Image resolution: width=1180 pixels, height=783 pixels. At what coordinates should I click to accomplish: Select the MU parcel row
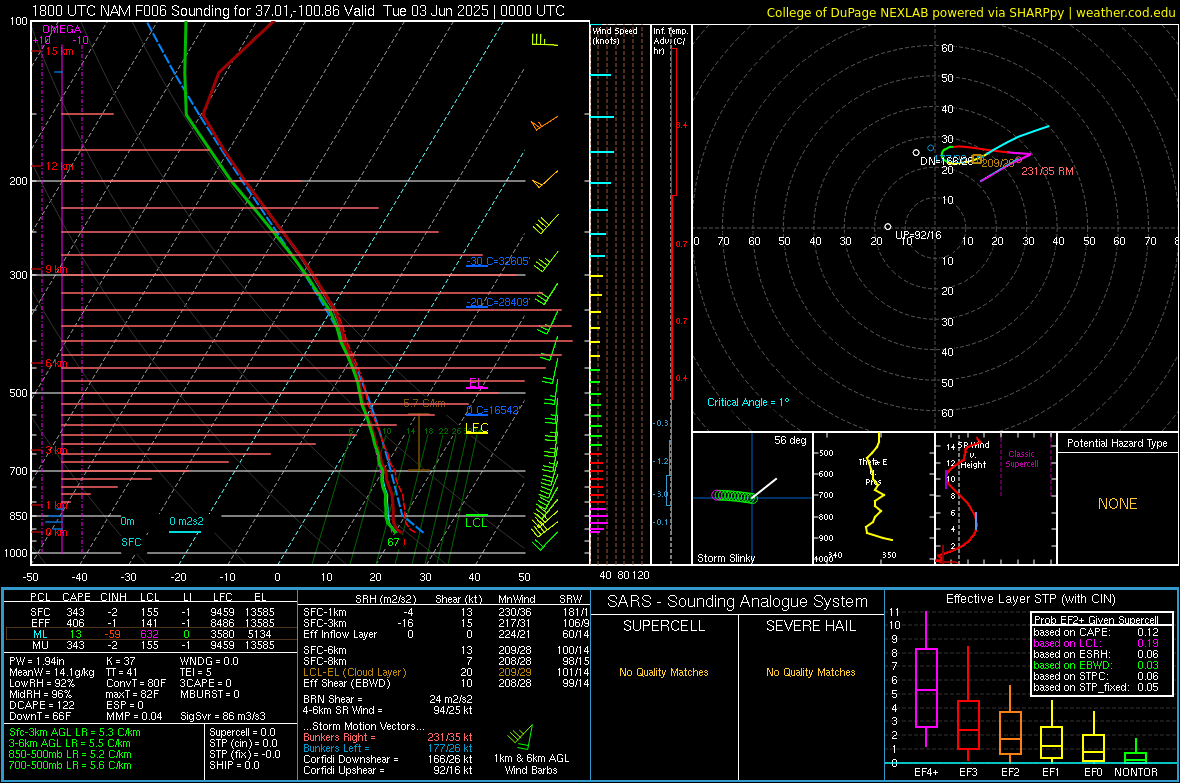[150, 645]
